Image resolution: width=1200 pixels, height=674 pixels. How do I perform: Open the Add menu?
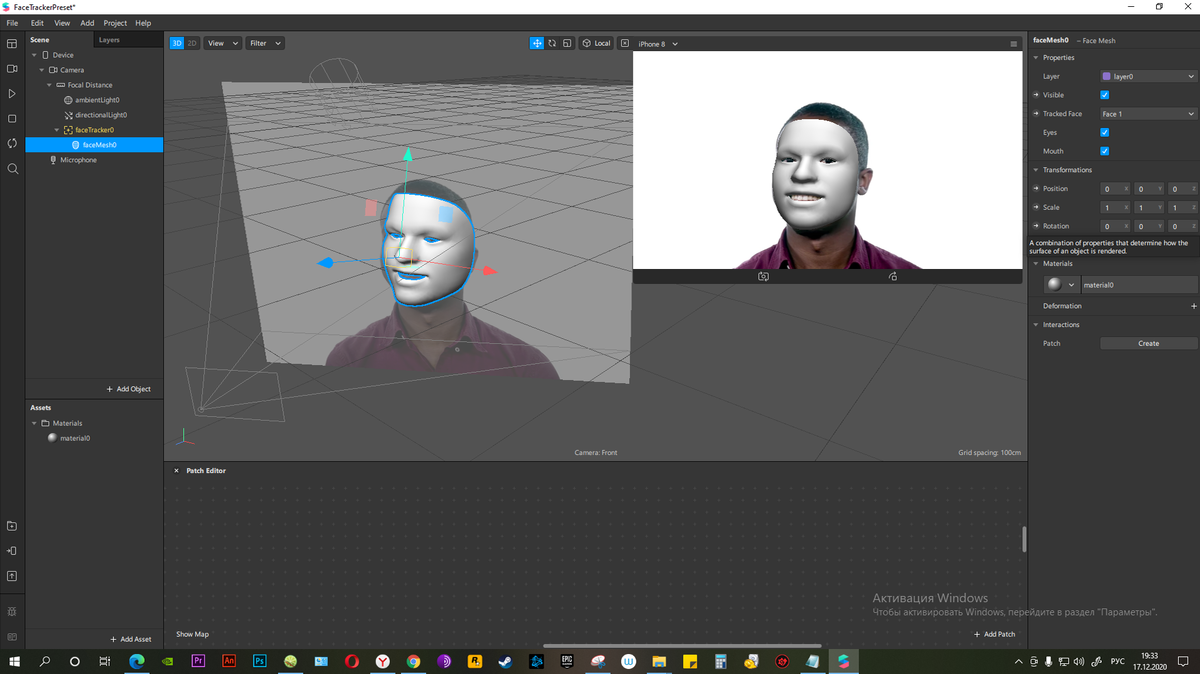pos(87,23)
